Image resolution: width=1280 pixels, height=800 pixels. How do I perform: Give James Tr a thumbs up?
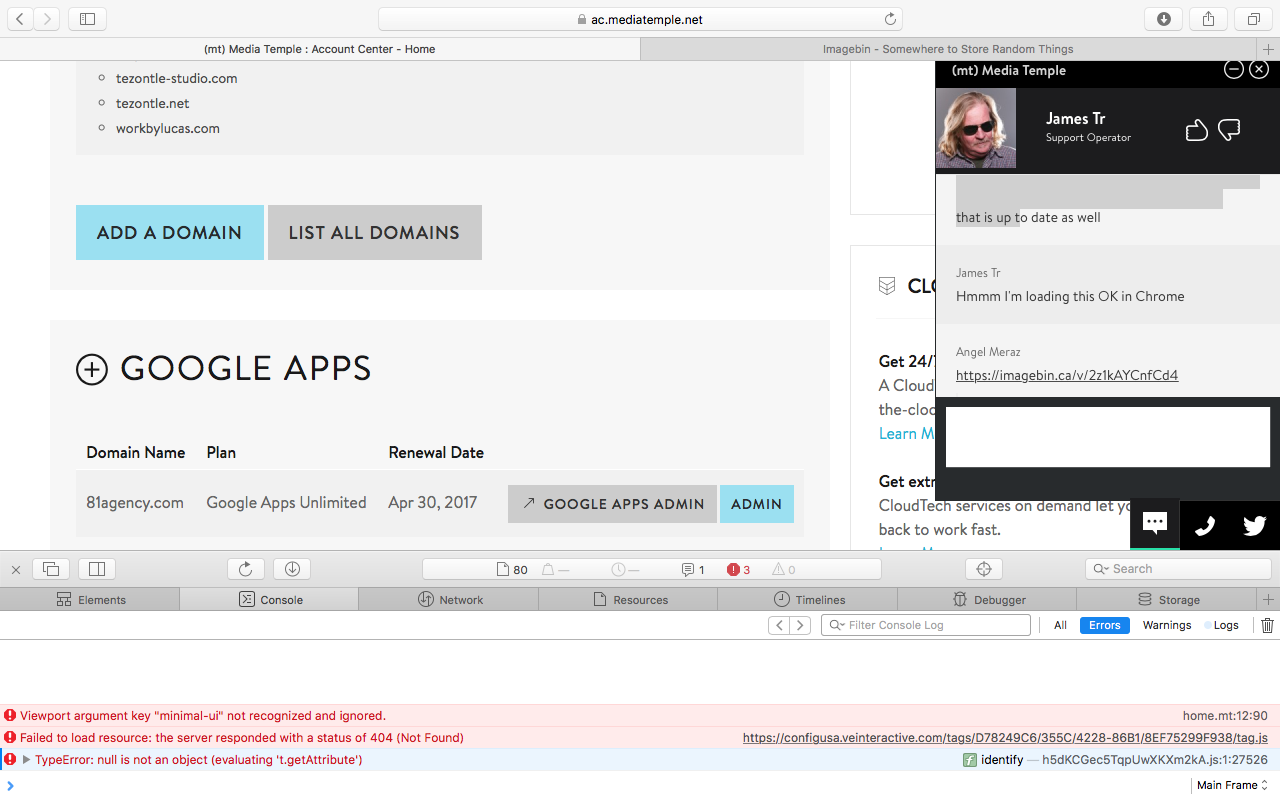1197,129
